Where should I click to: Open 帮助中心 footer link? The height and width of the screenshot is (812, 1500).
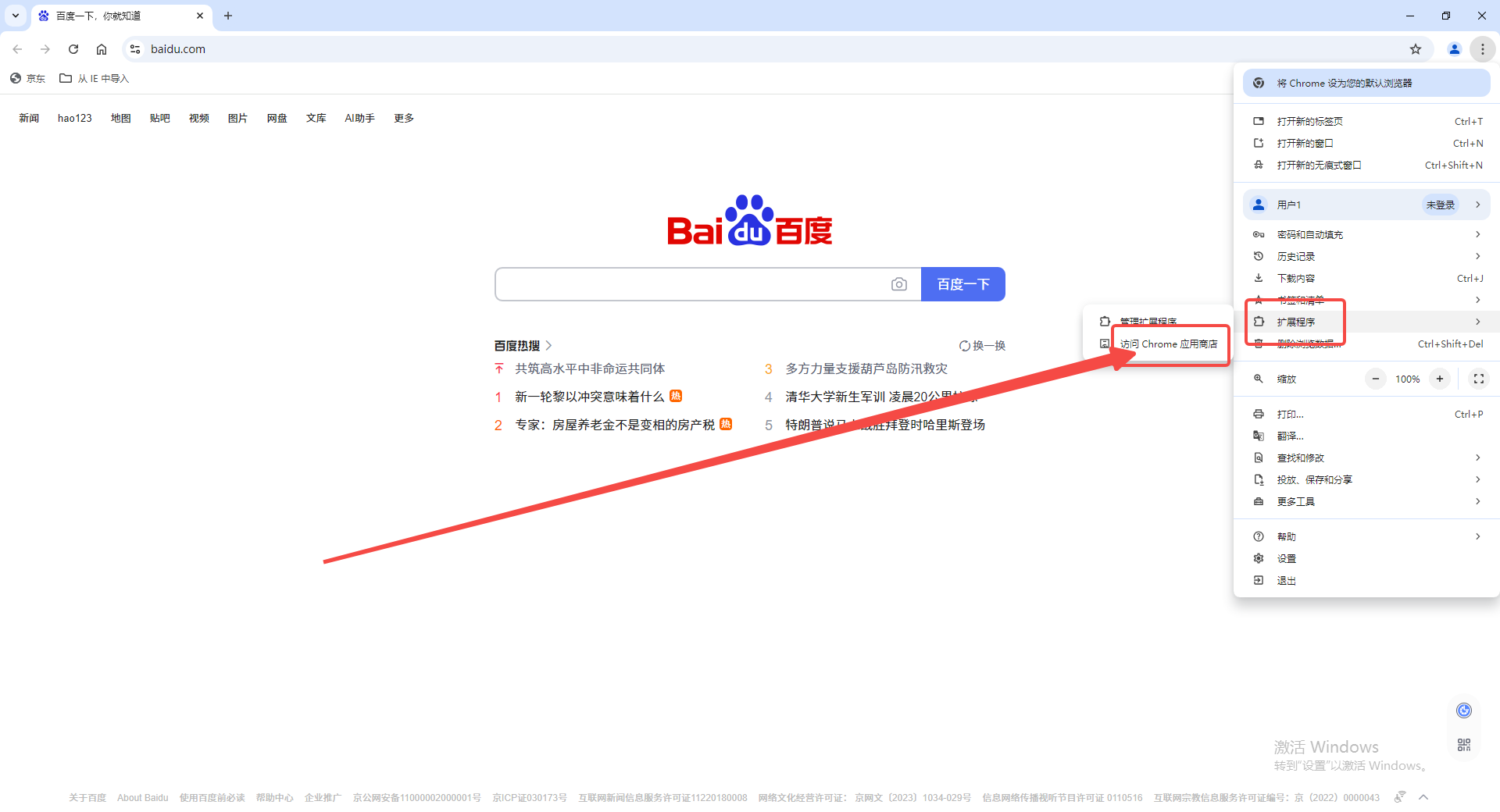(x=275, y=798)
